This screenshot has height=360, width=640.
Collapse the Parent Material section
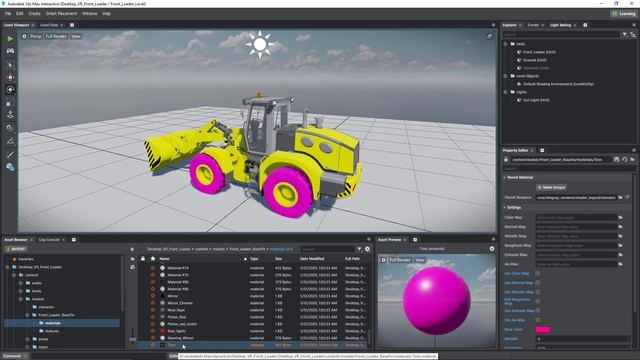point(505,178)
